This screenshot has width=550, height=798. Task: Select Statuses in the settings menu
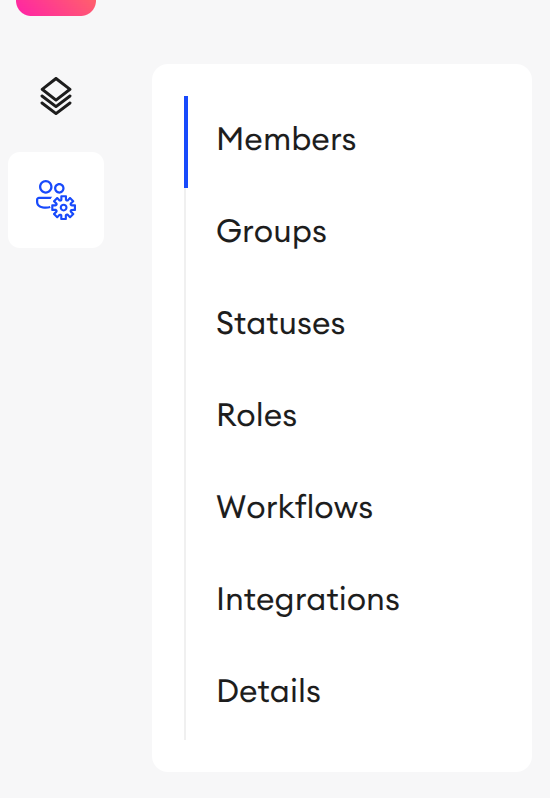280,324
